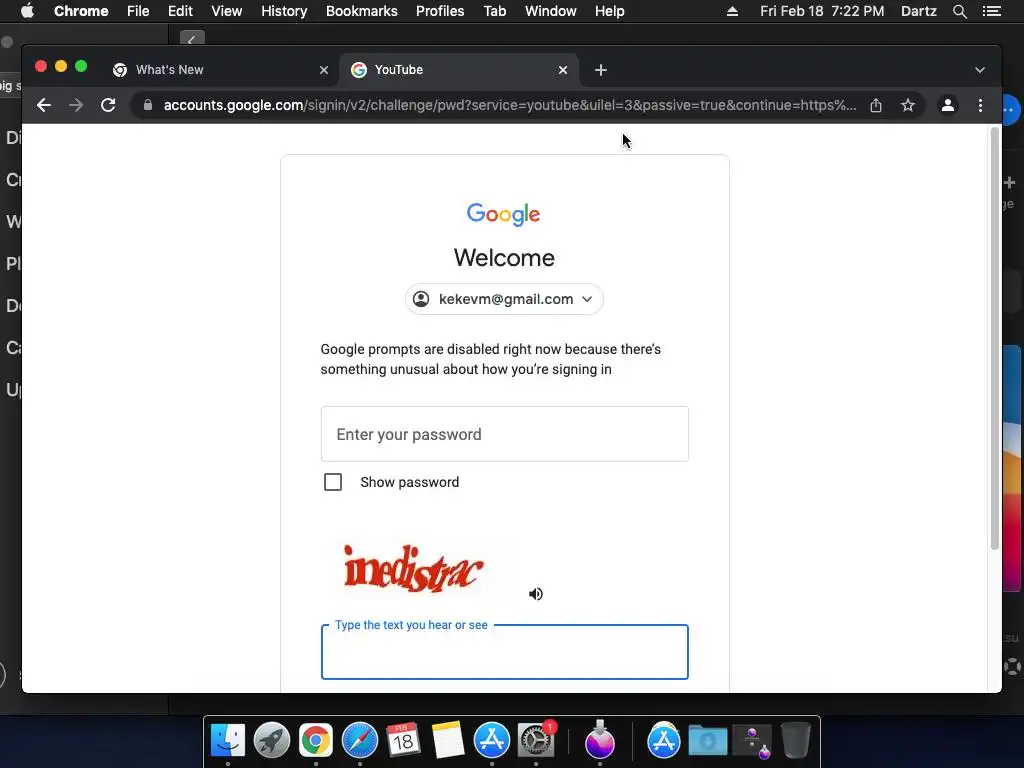Click the Dartz user name in menu bar

918,11
